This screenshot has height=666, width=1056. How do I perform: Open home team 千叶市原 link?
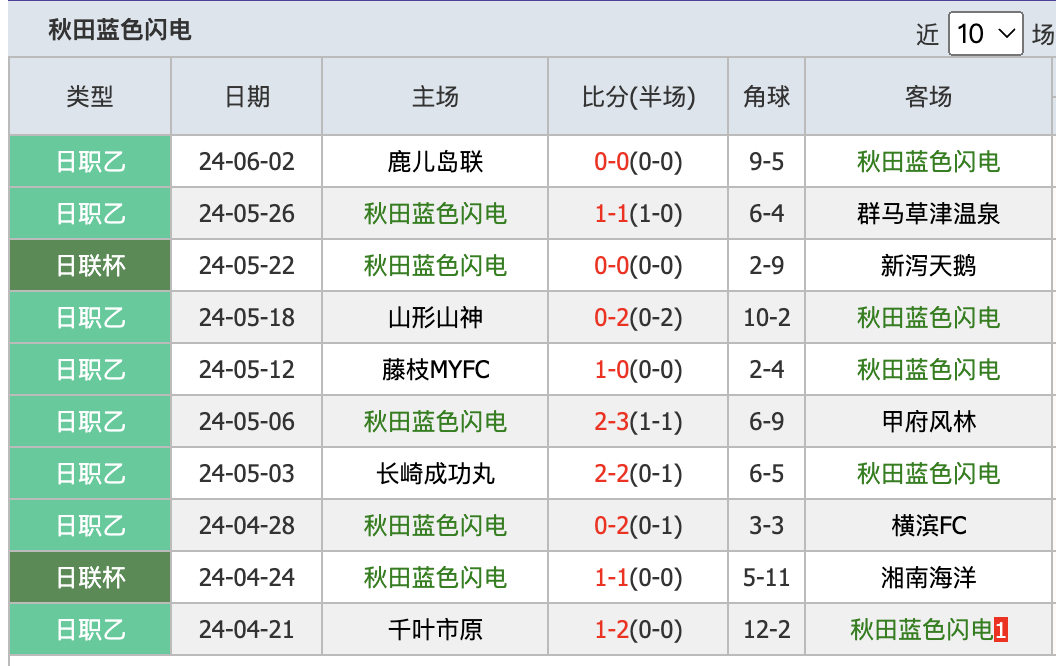point(435,630)
